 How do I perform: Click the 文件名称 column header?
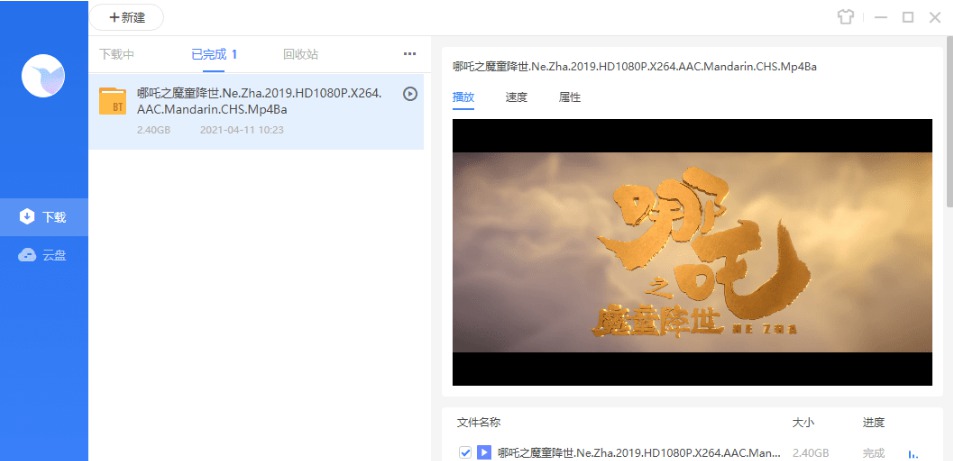click(x=478, y=423)
